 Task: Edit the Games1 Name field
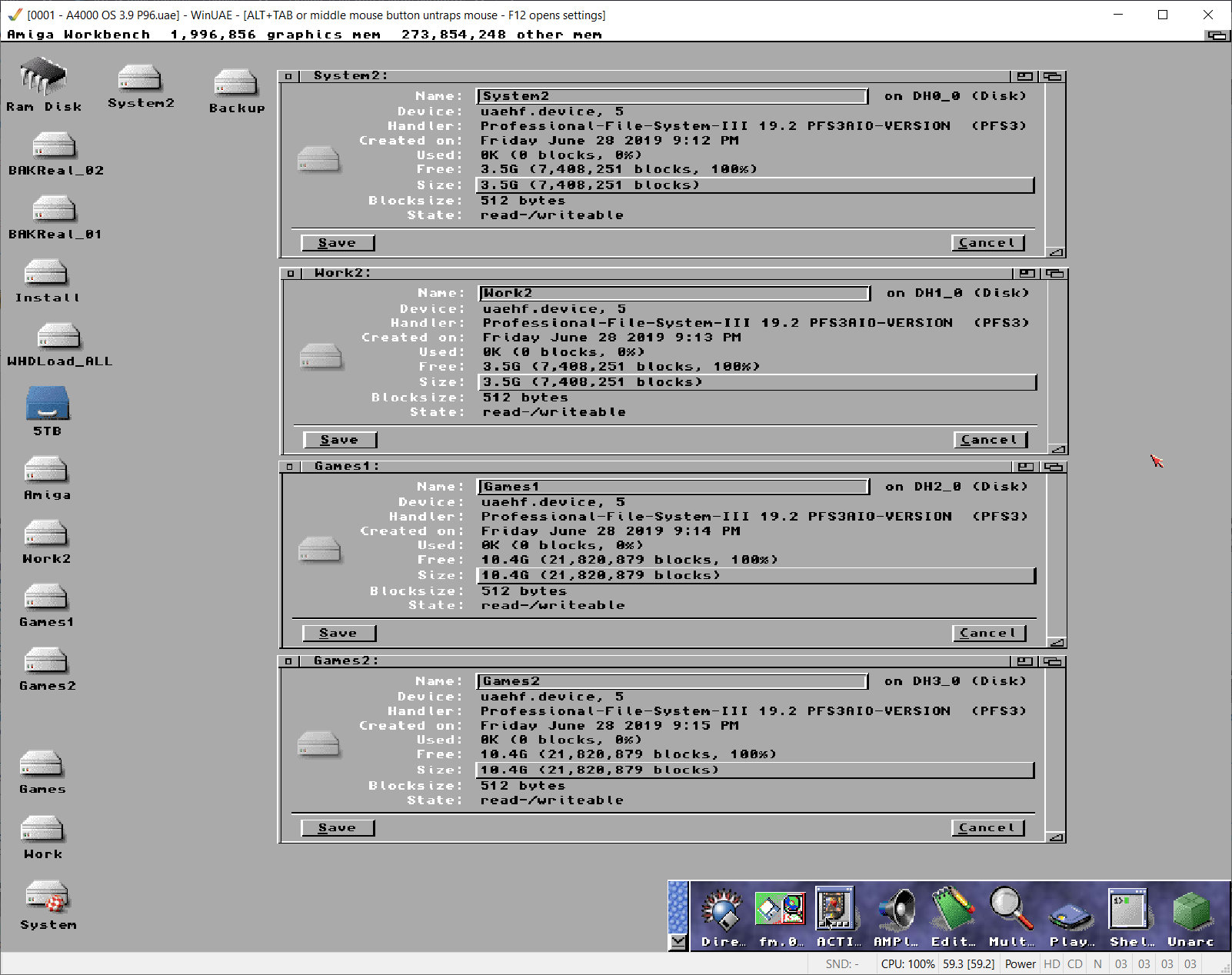point(674,487)
